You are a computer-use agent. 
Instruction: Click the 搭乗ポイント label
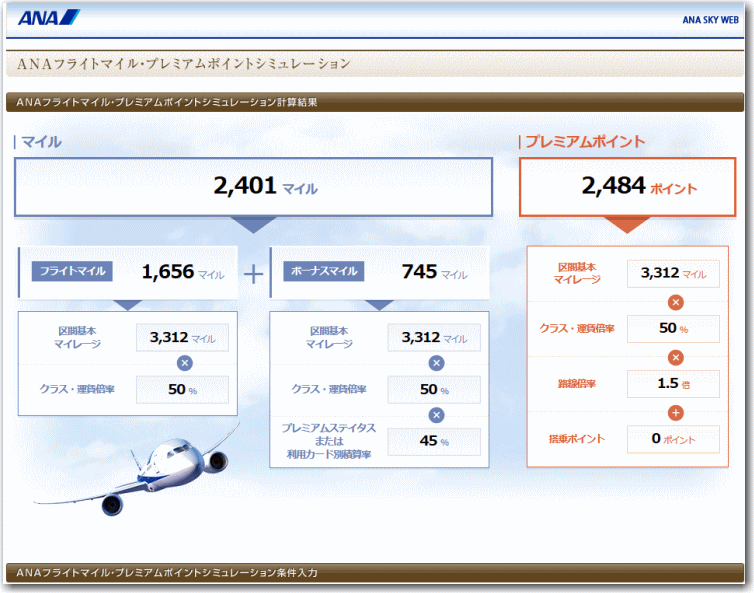(577, 439)
